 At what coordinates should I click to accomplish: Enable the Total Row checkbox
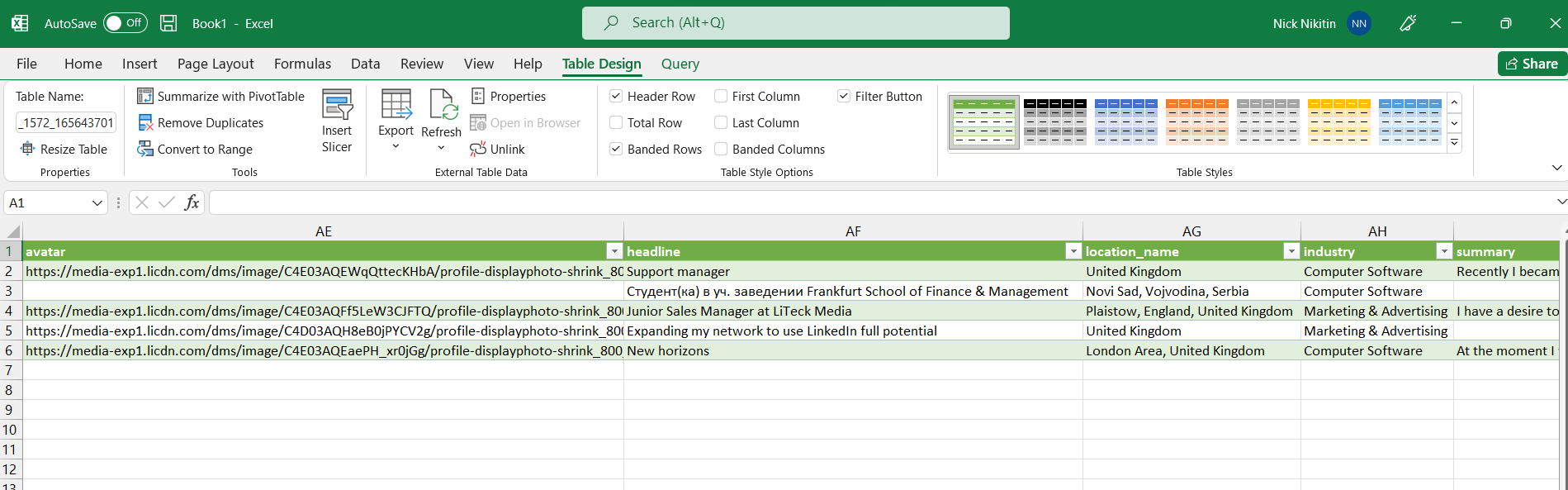click(616, 123)
